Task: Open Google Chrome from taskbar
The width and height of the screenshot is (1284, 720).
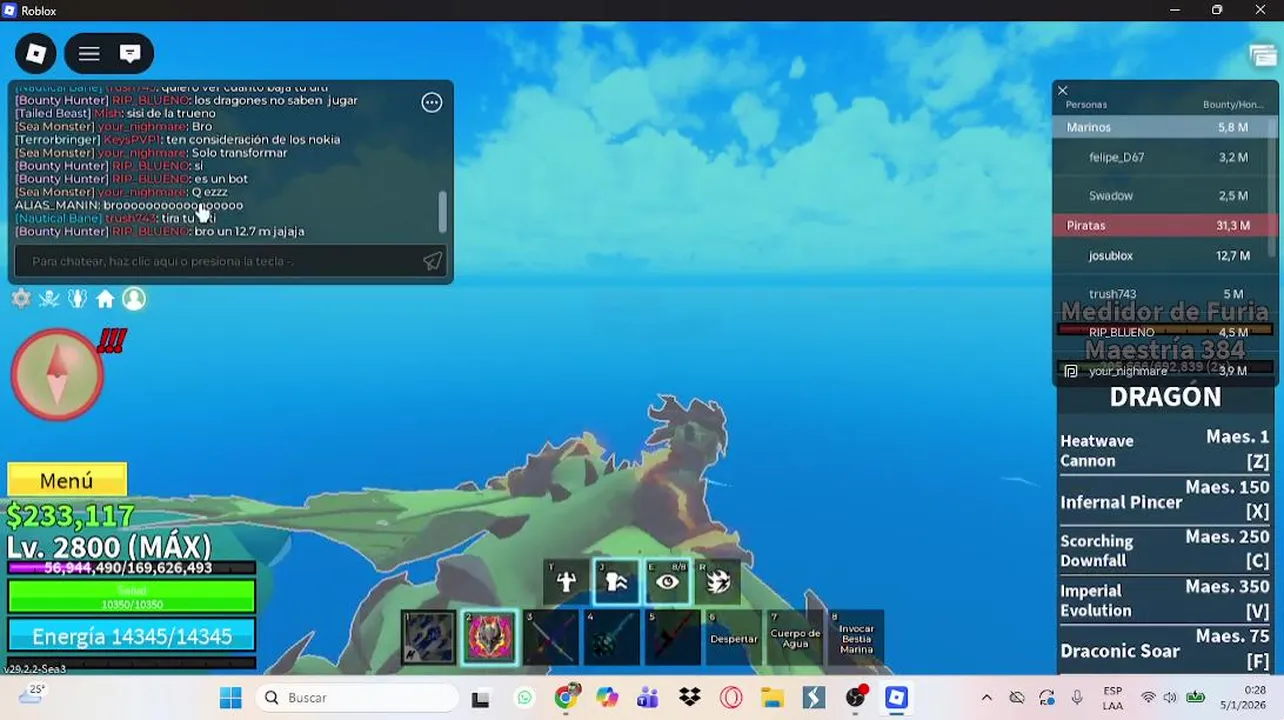Action: click(x=566, y=698)
